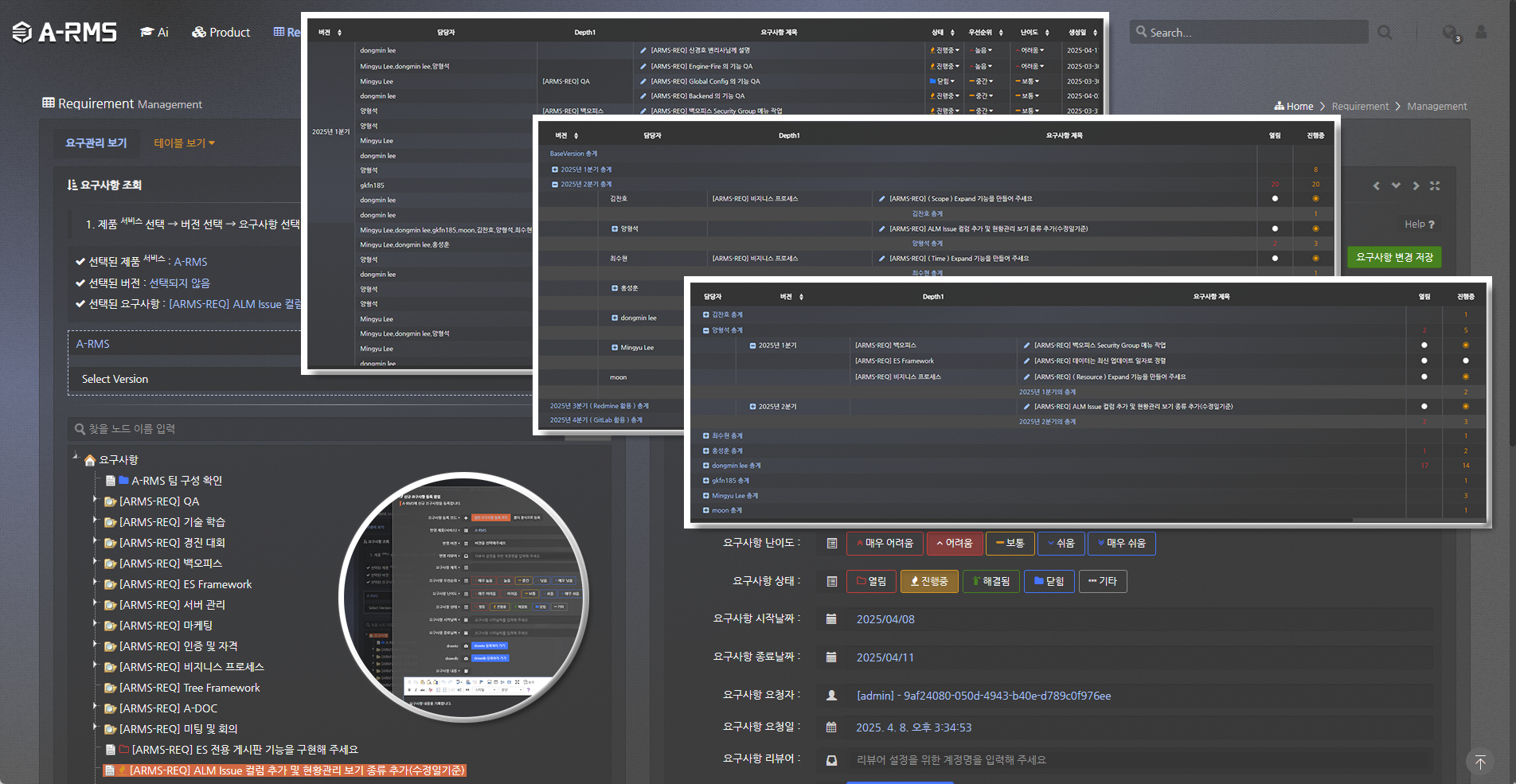This screenshot has height=784, width=1516.
Task: Click the 찾을 노드 이름 입력 search field
Action: 303,429
